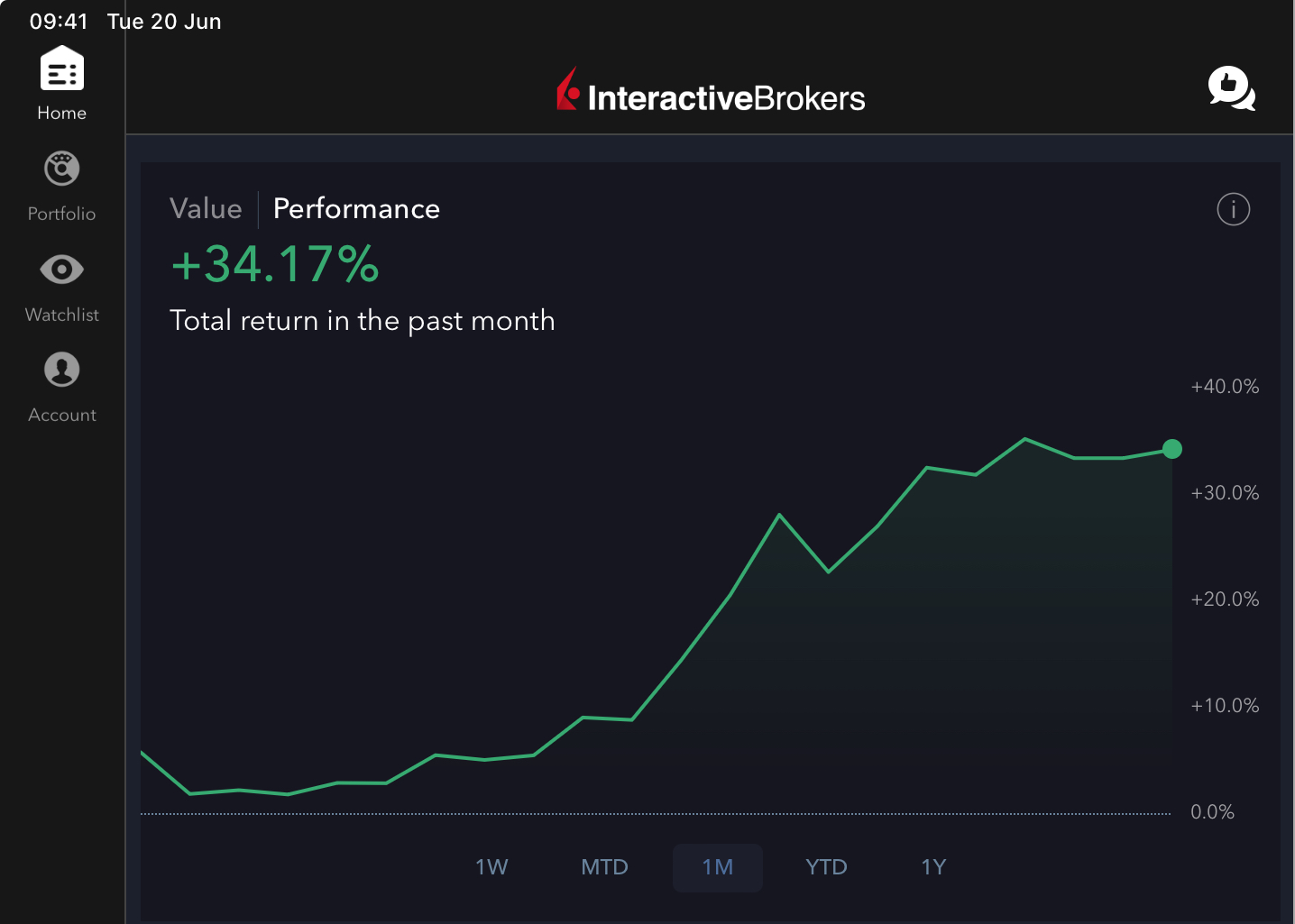Image resolution: width=1295 pixels, height=924 pixels.
Task: Click the info circle icon
Action: click(x=1233, y=209)
